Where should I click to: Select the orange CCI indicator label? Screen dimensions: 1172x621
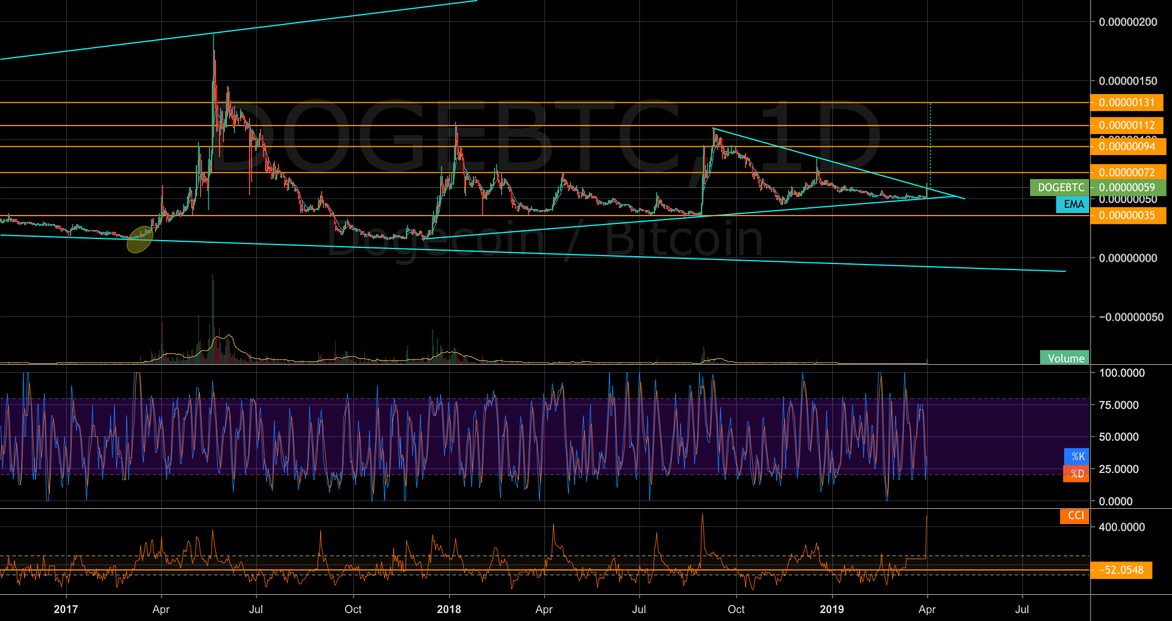1074,516
